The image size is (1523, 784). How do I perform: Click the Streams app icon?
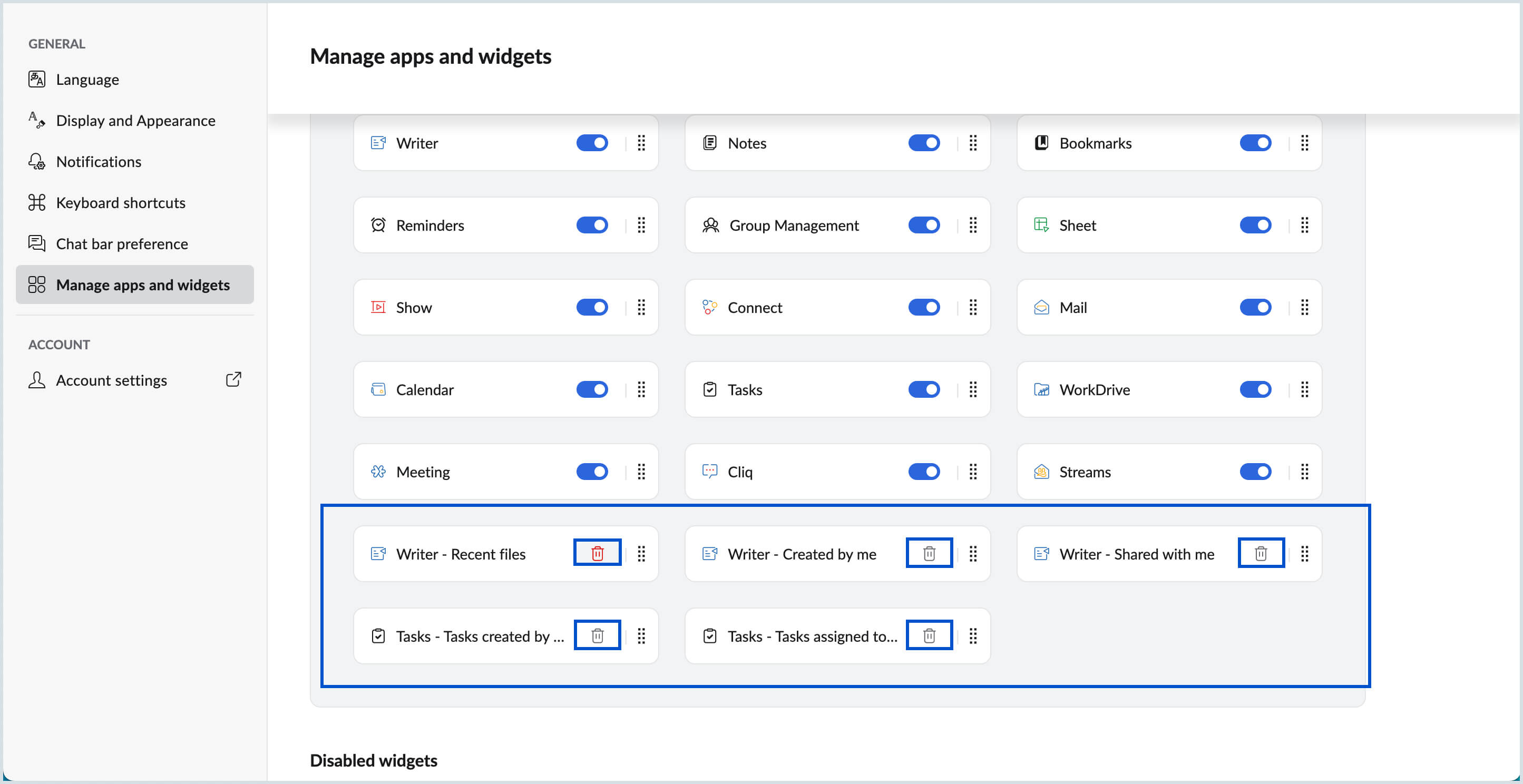(x=1041, y=472)
